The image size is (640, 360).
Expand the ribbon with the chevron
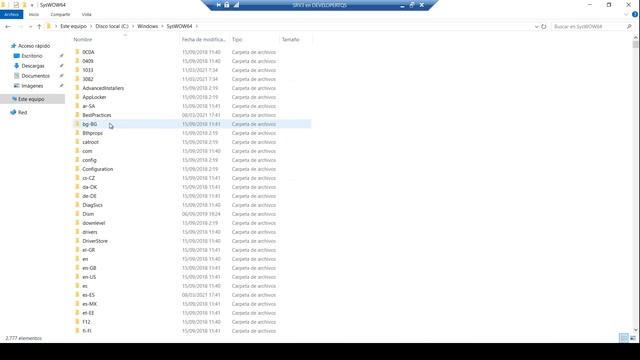(x=626, y=14)
